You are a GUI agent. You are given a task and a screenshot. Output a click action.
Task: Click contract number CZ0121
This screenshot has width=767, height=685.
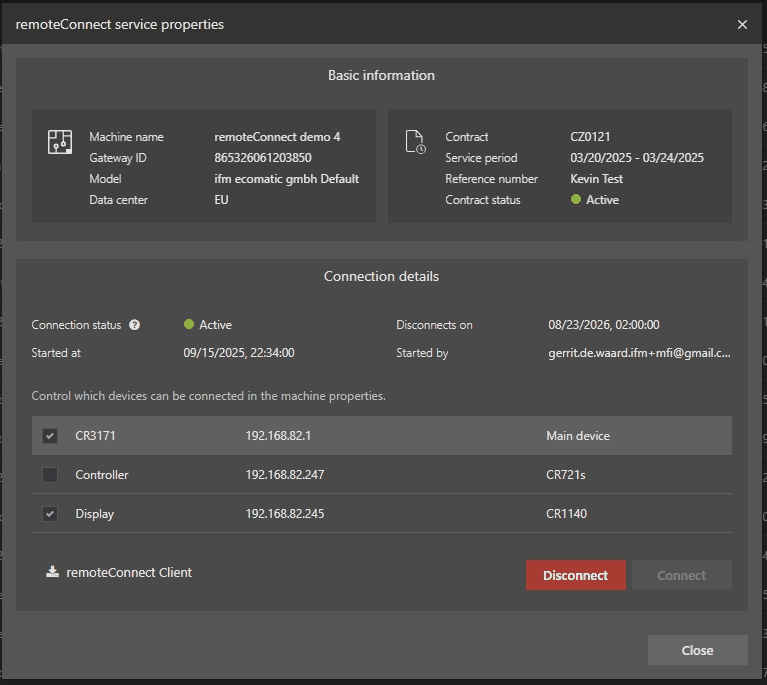point(590,137)
